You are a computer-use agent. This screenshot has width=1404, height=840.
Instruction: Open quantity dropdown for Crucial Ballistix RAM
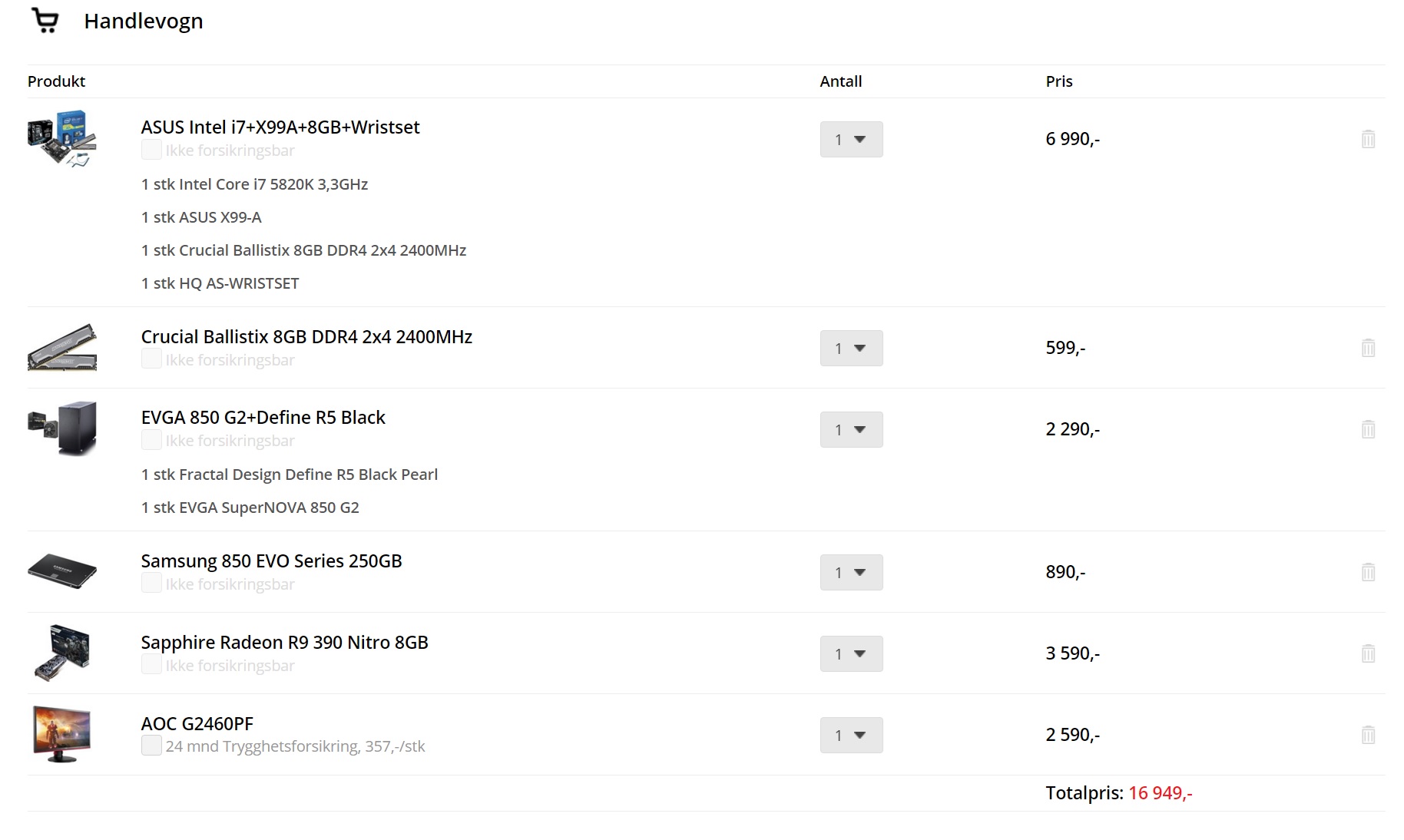(851, 348)
